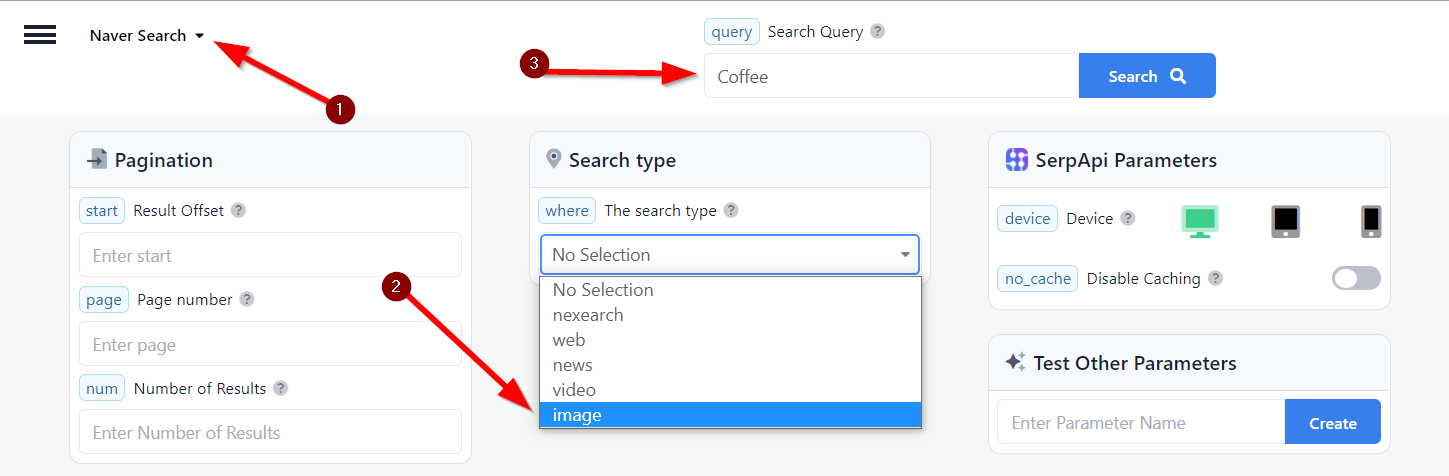The width and height of the screenshot is (1449, 476).
Task: Focus the Enter page input field
Action: click(270, 344)
